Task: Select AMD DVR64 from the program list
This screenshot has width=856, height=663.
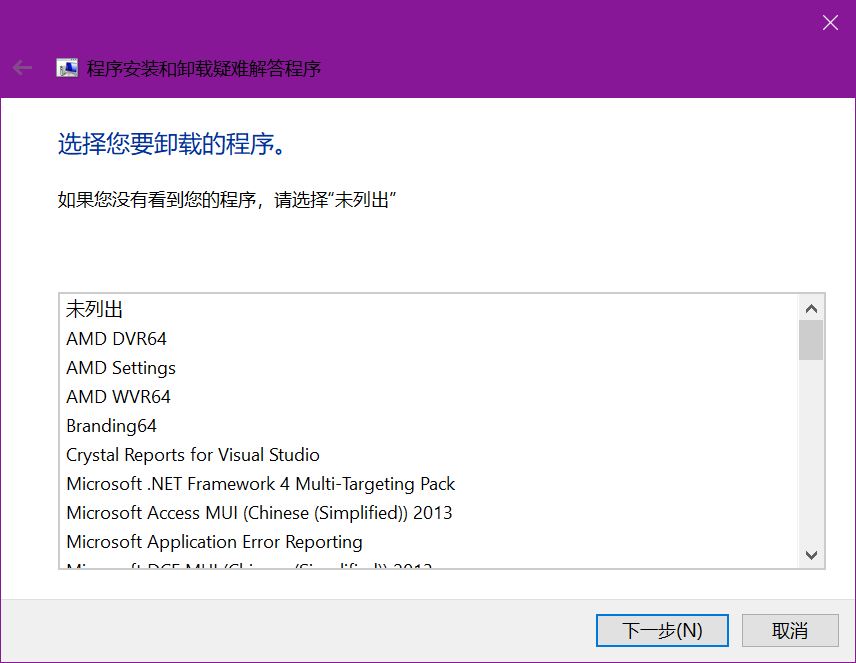Action: coord(116,339)
